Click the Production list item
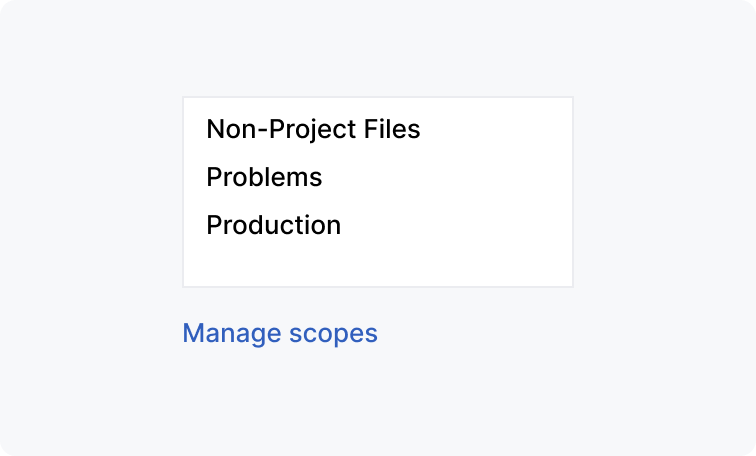Image resolution: width=756 pixels, height=456 pixels. [x=273, y=225]
